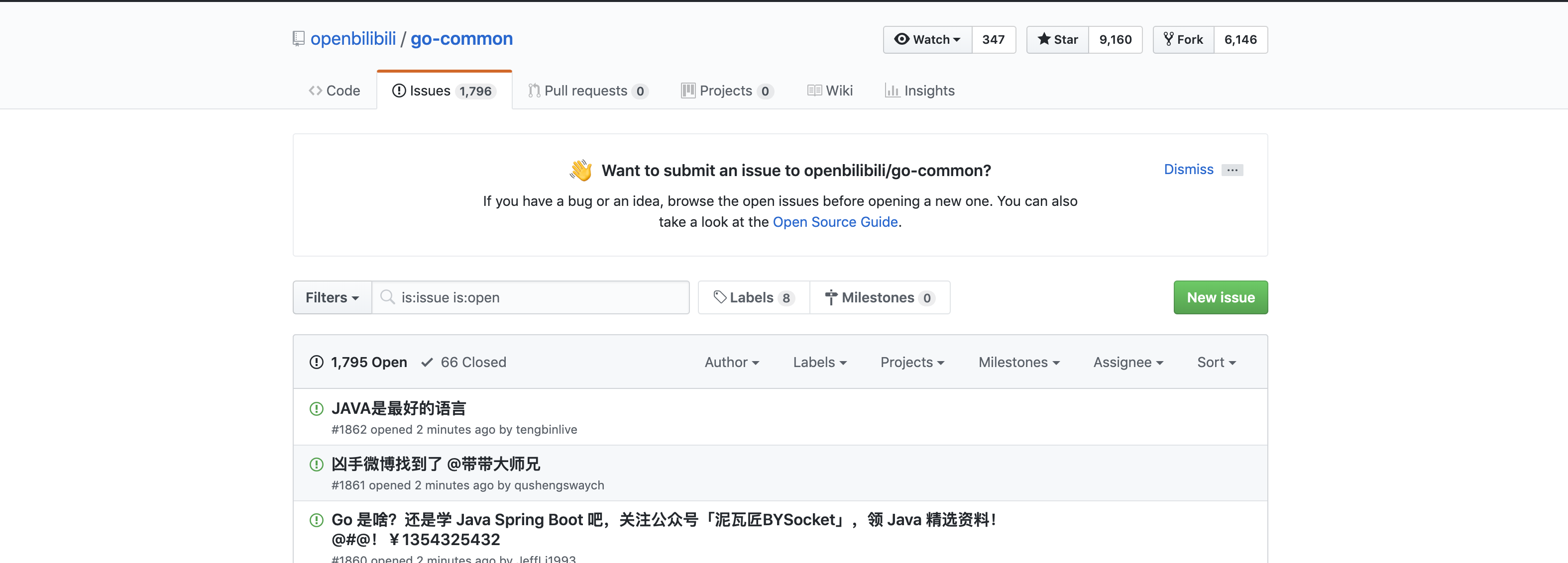This screenshot has width=1568, height=563.
Task: Dismiss the submit issue banner
Action: 1189,169
